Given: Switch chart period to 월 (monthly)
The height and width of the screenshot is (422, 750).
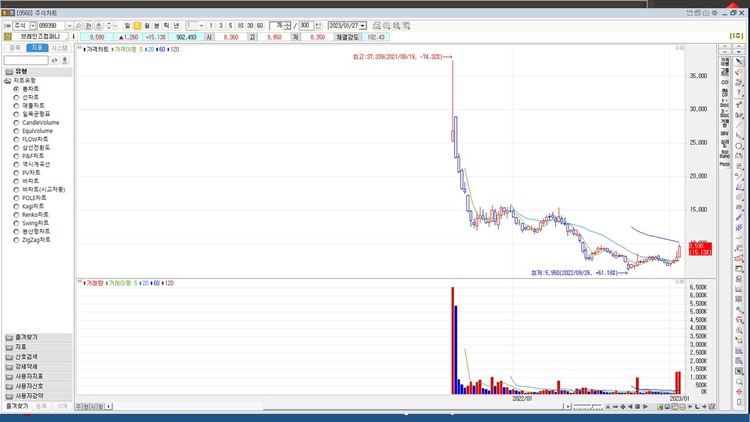Looking at the screenshot, I should pyautogui.click(x=147, y=26).
